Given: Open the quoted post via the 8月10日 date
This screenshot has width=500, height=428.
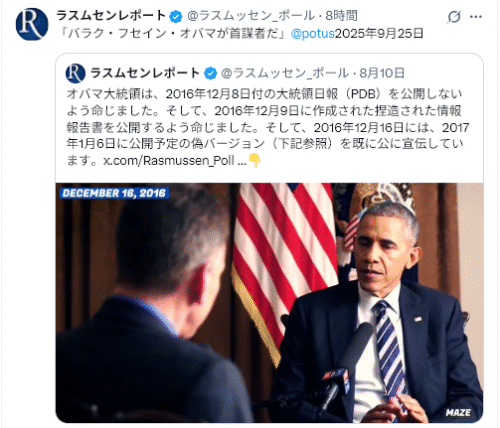Looking at the screenshot, I should coord(382,73).
